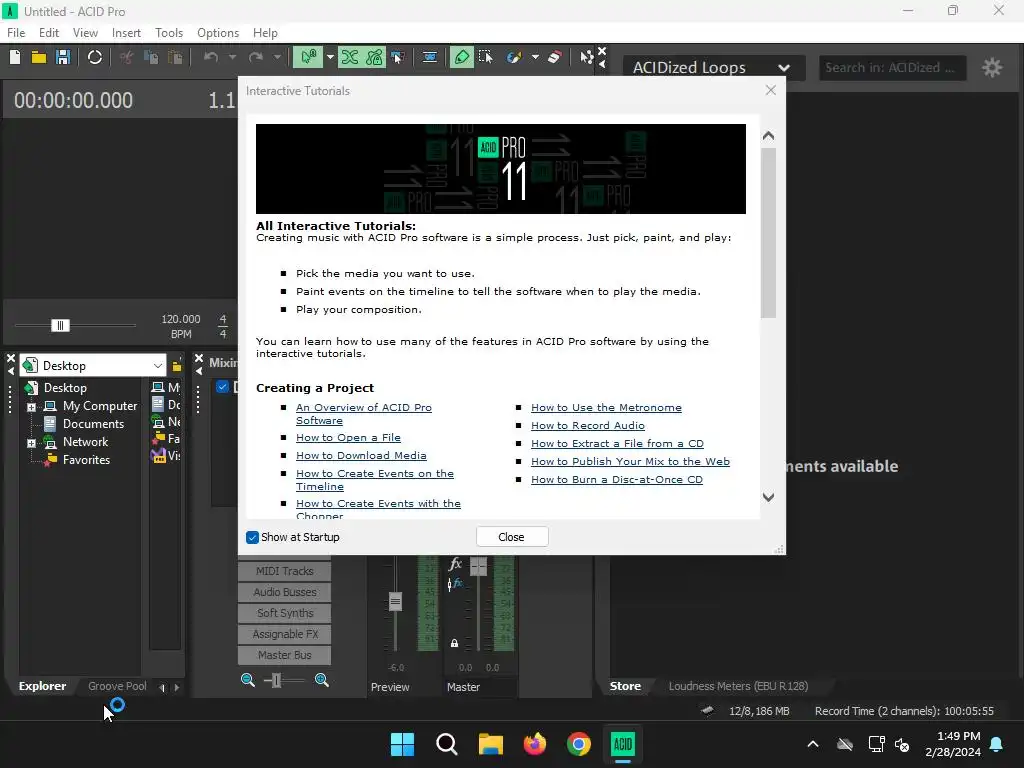Toggle the Audio Busses mixer button
Image resolution: width=1024 pixels, height=768 pixels.
(285, 592)
